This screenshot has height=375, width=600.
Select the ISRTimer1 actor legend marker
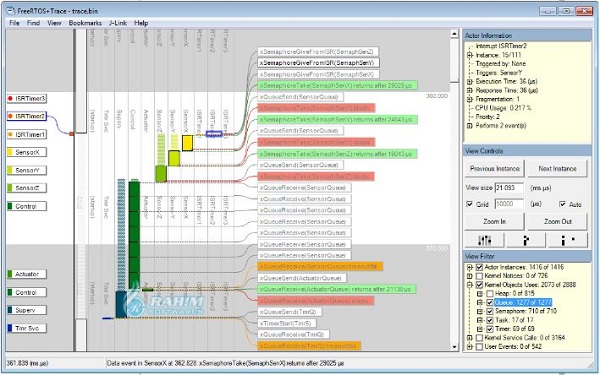tap(27, 134)
